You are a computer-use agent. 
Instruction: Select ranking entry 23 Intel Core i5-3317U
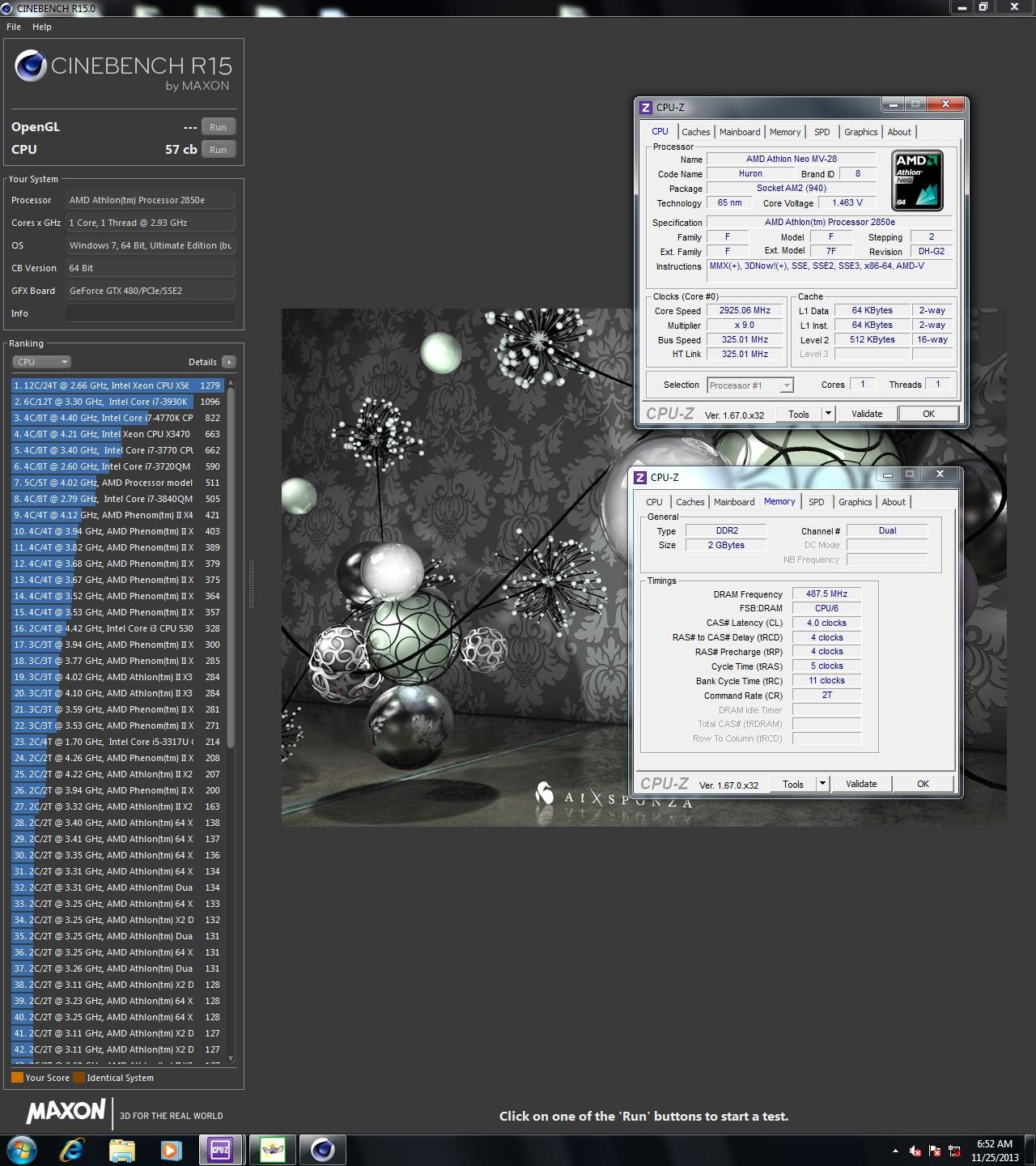pos(117,742)
